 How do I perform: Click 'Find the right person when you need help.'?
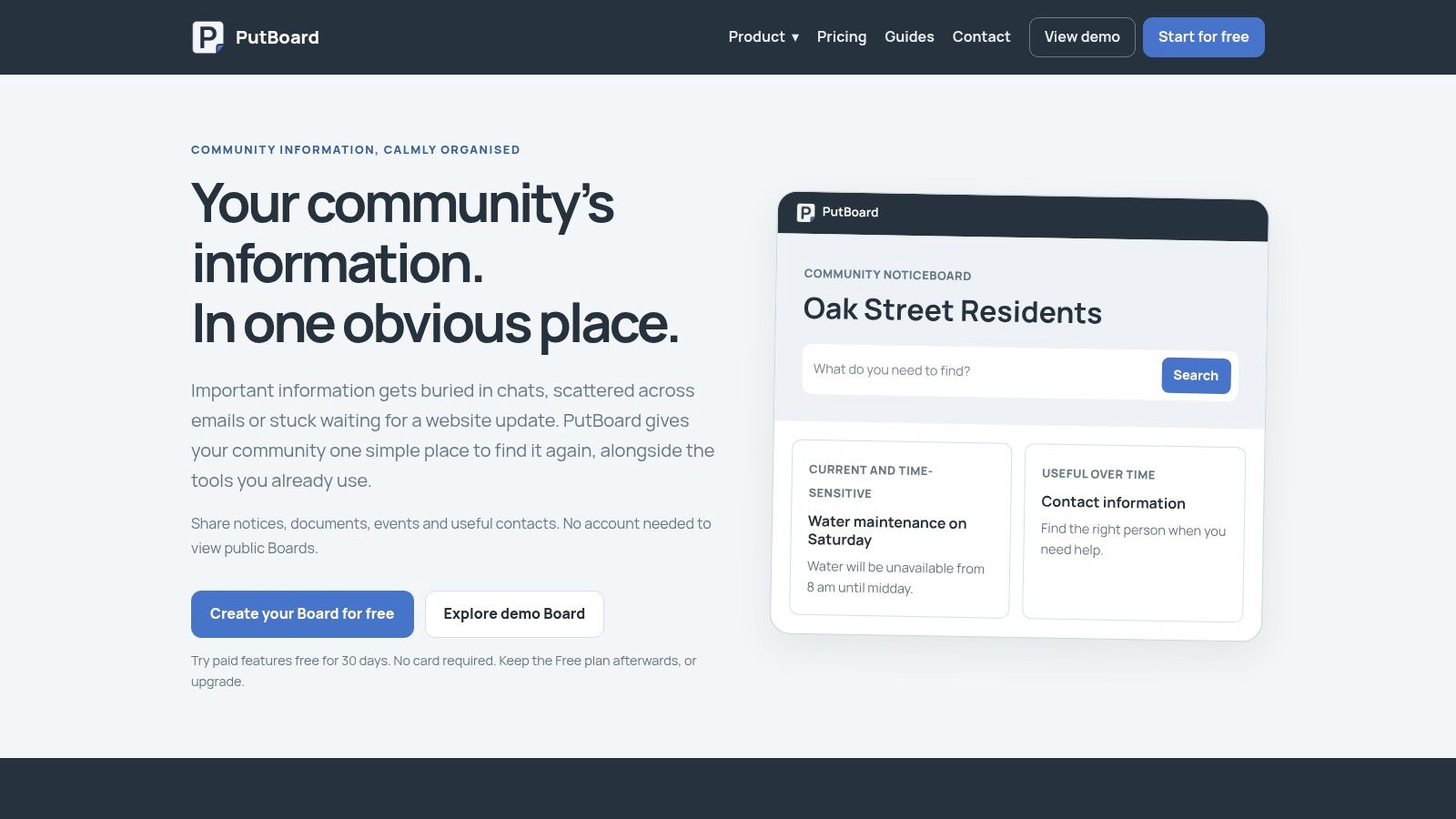coord(1133,540)
